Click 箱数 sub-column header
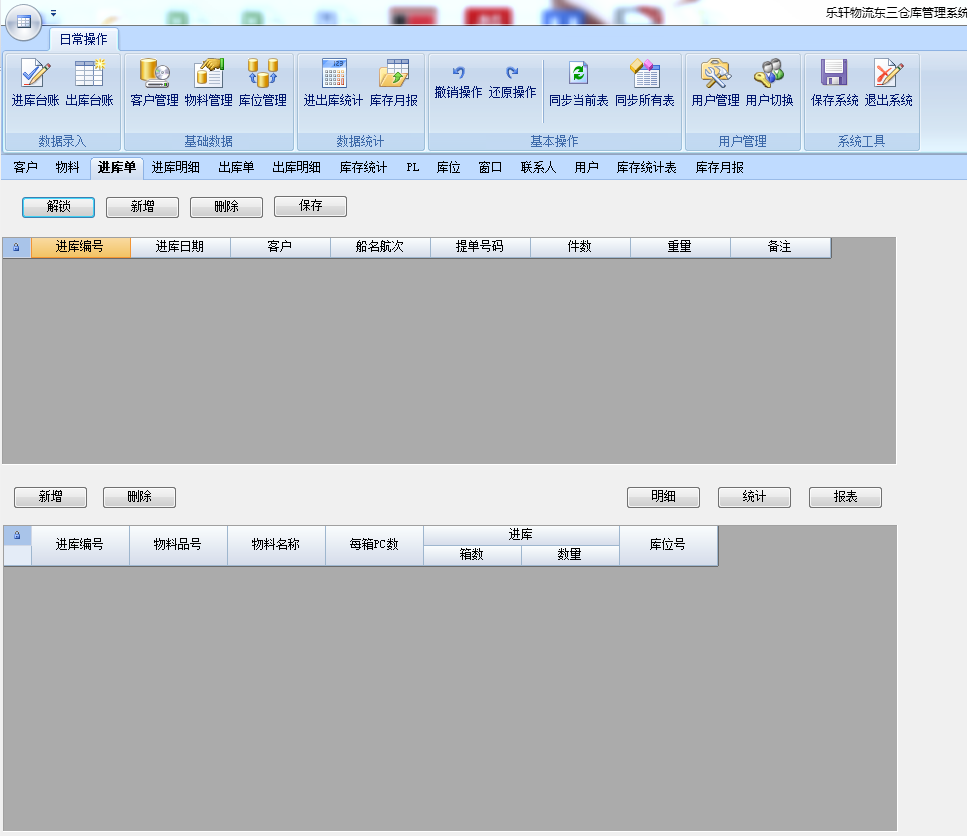This screenshot has width=967, height=836. click(472, 555)
